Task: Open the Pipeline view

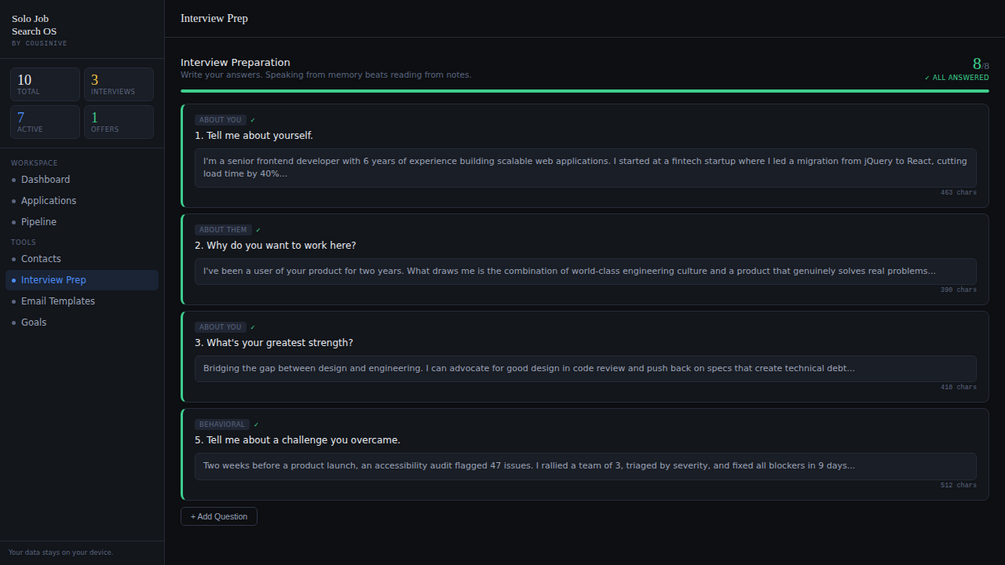Action: [39, 222]
